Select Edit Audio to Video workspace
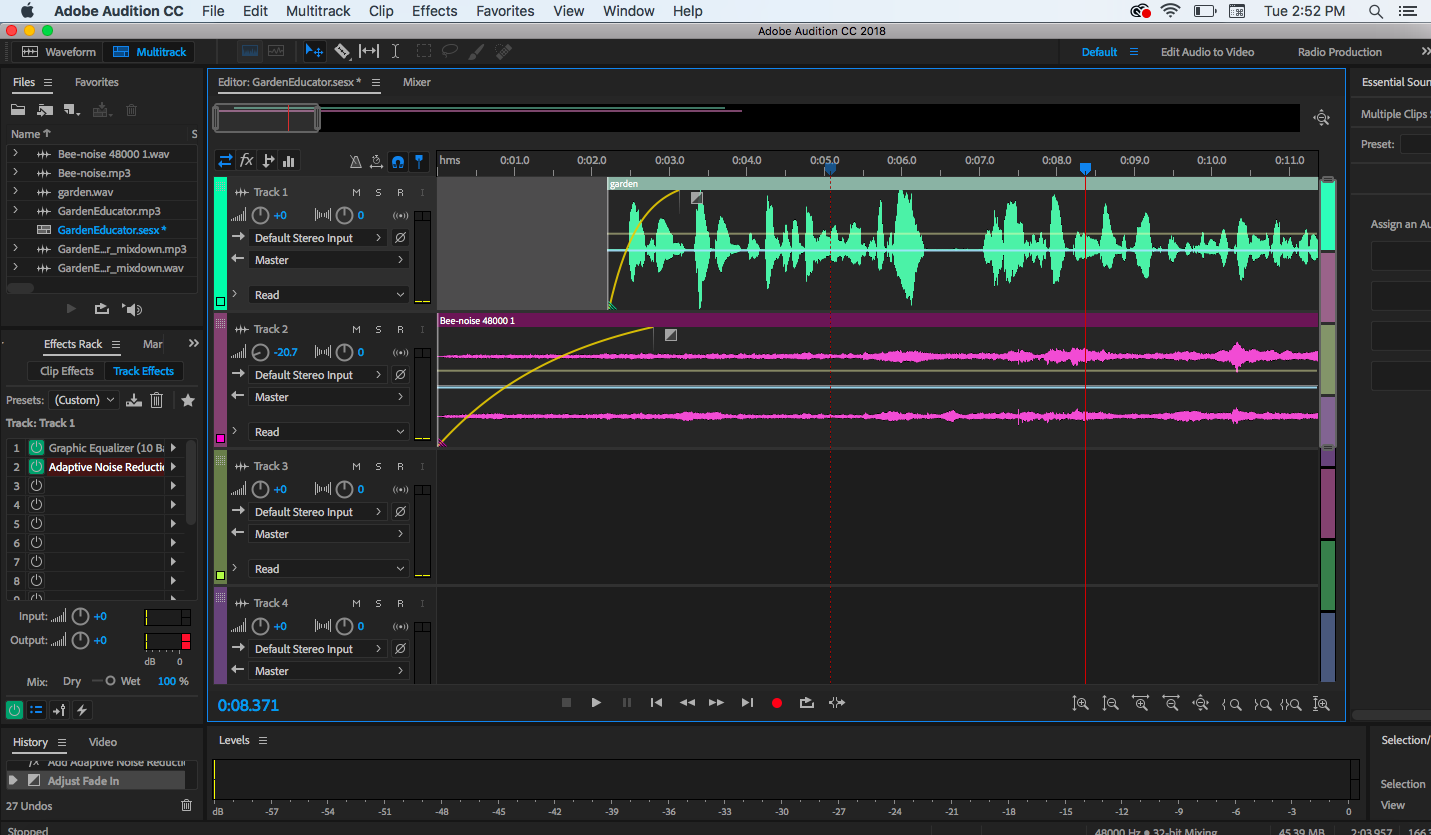This screenshot has height=835, width=1431. (x=1207, y=52)
